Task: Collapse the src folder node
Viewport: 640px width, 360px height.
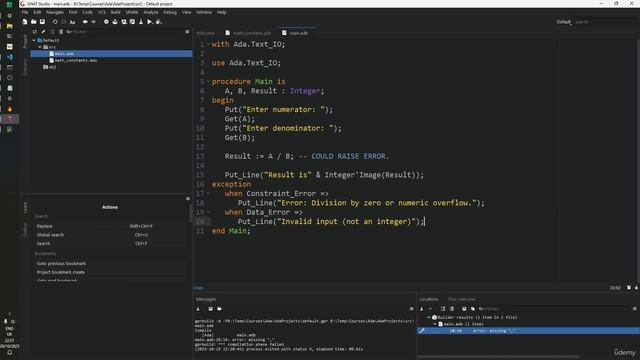Action: click(x=40, y=47)
